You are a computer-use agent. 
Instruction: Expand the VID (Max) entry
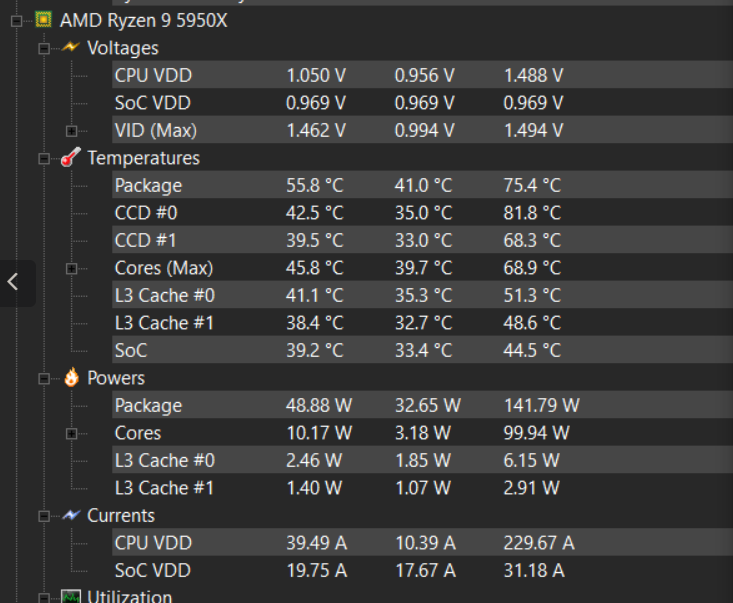[72, 131]
